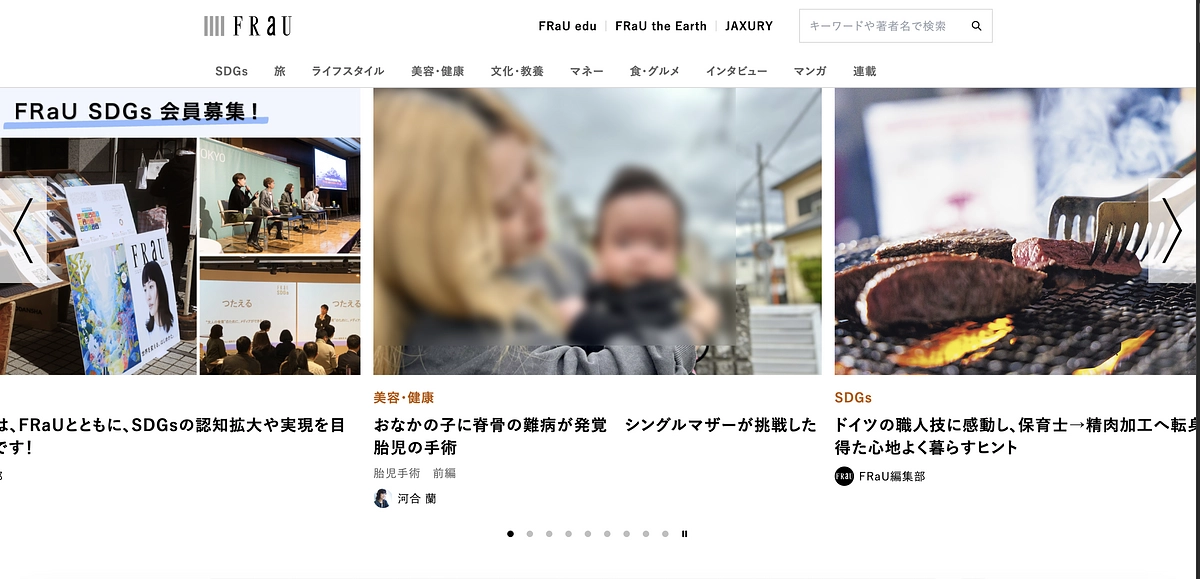This screenshot has height=579, width=1200.
Task: Click author 河合蘭's profile thumbnail
Action: (380, 497)
